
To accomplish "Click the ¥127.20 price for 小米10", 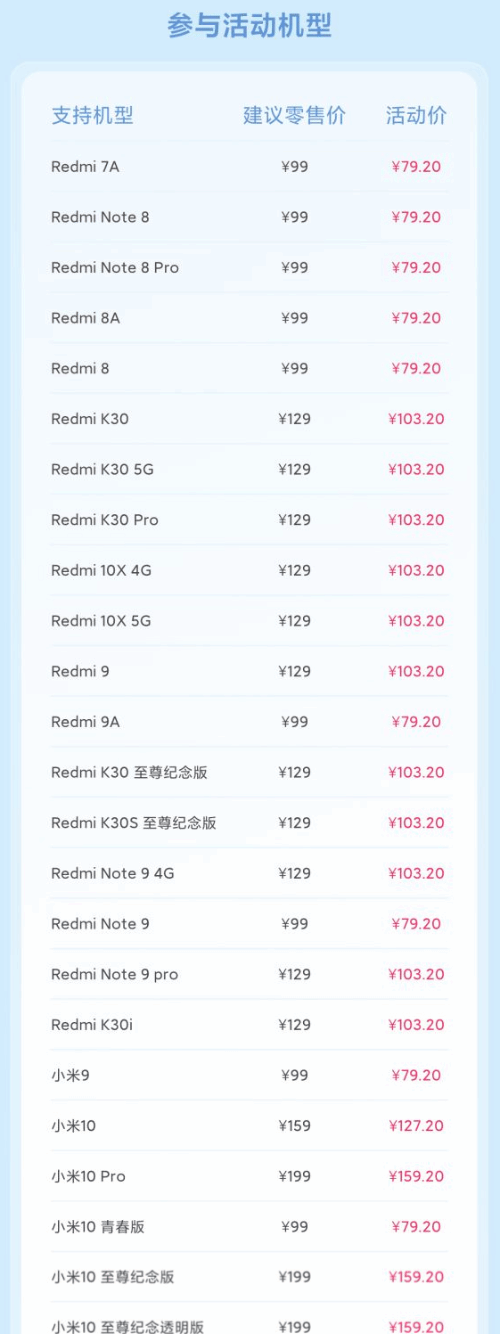I will (416, 1126).
